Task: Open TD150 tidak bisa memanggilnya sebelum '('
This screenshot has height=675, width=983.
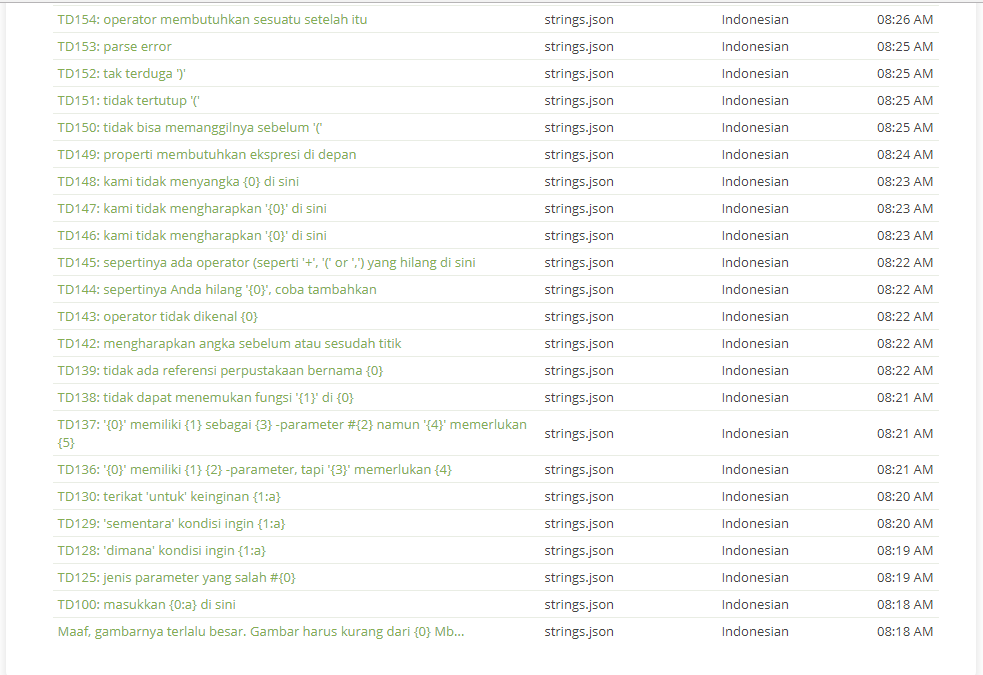Action: click(x=189, y=127)
